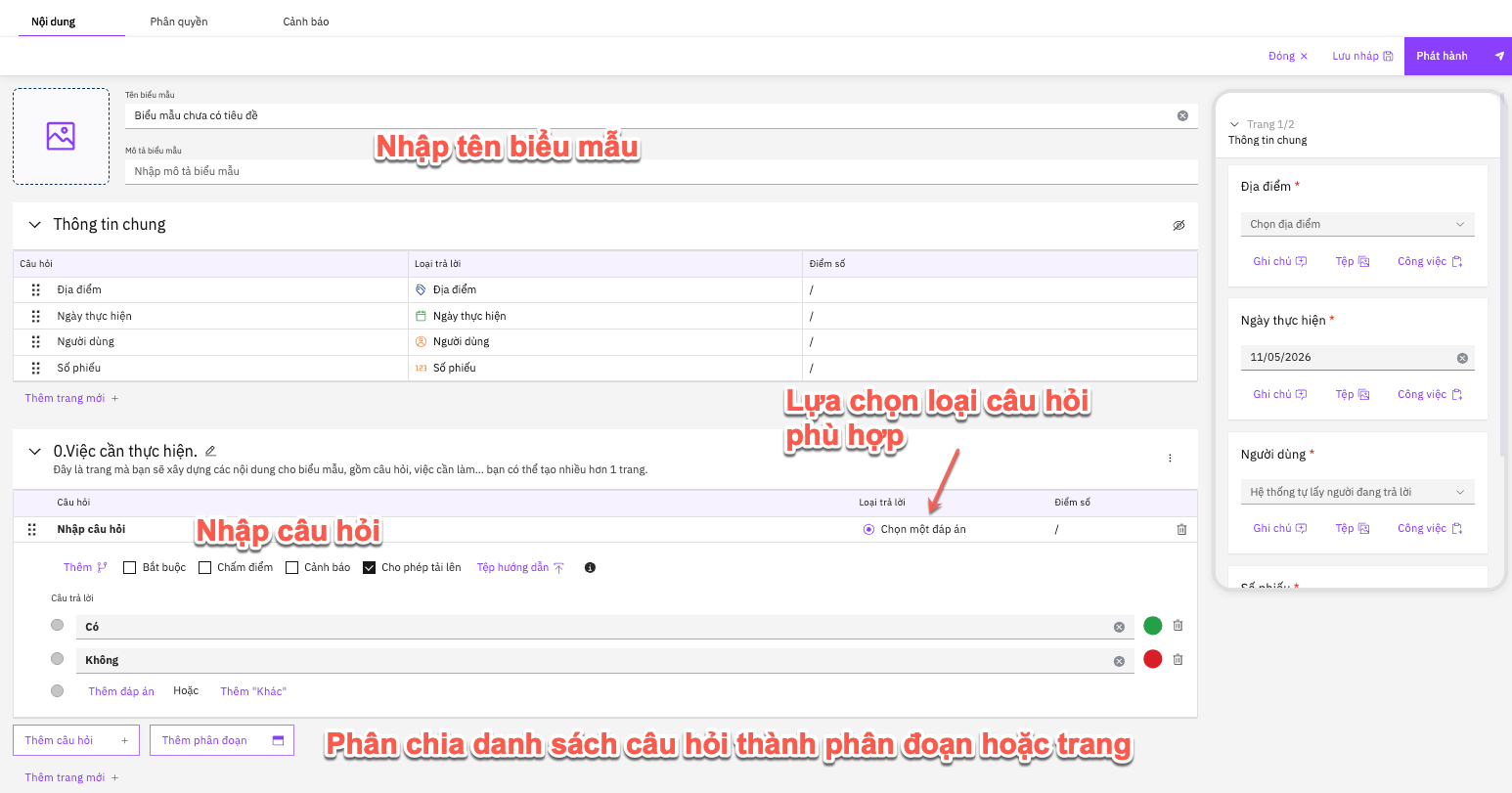Click the Thêm đáp án link

[x=121, y=691]
